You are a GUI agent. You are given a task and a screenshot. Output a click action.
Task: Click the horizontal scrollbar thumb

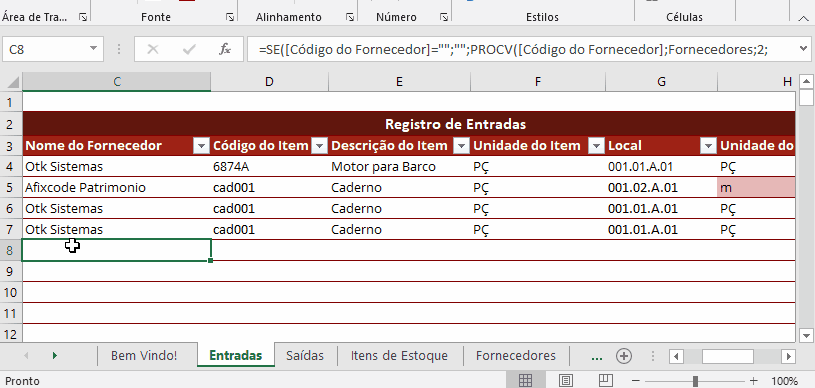[728, 356]
